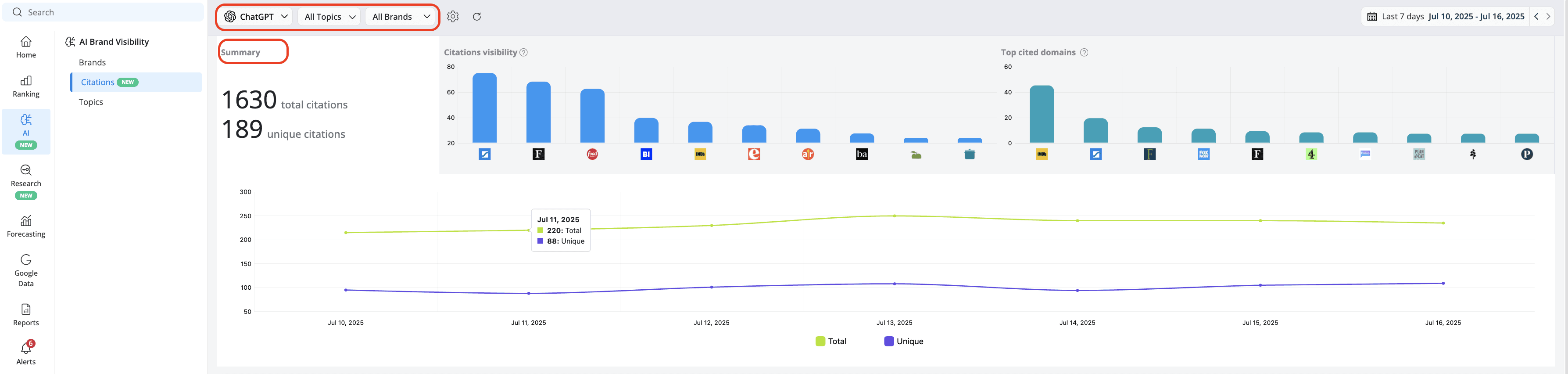Open the ChatGPT engine dropdown
Image resolution: width=1568 pixels, height=374 pixels.
tap(256, 16)
